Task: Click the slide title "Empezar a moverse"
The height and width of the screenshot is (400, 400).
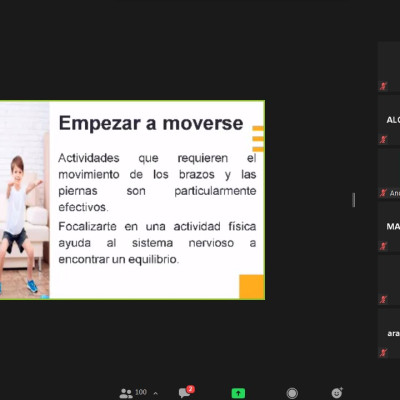Action: [151, 124]
